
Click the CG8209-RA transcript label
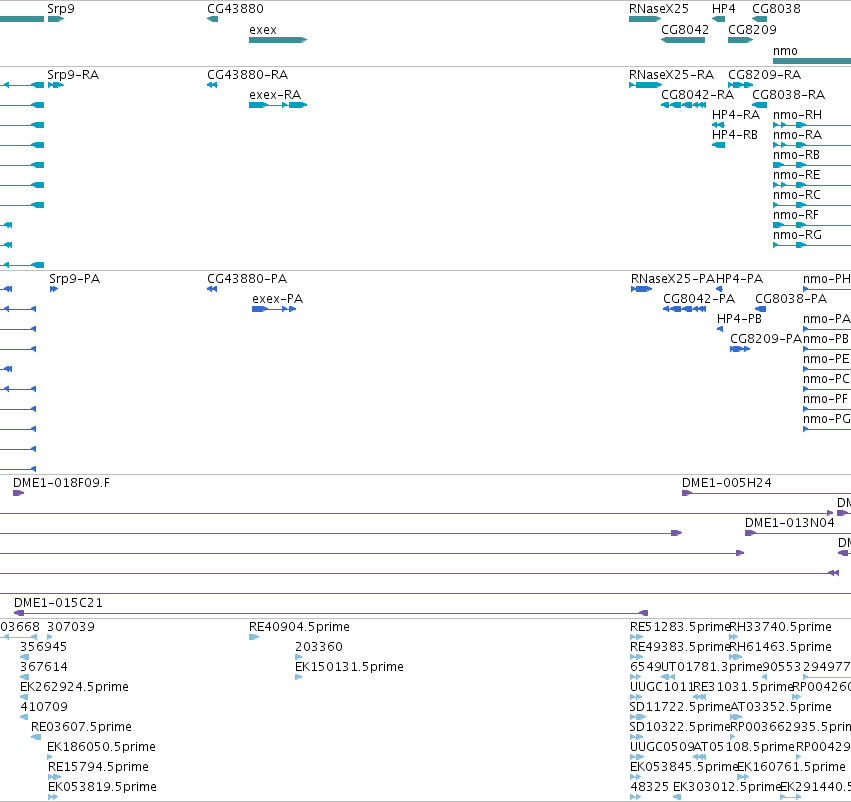764,75
